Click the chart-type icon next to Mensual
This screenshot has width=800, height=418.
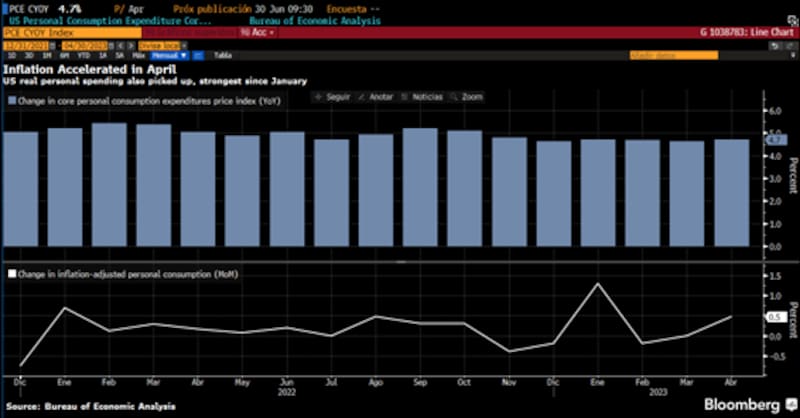pos(198,55)
